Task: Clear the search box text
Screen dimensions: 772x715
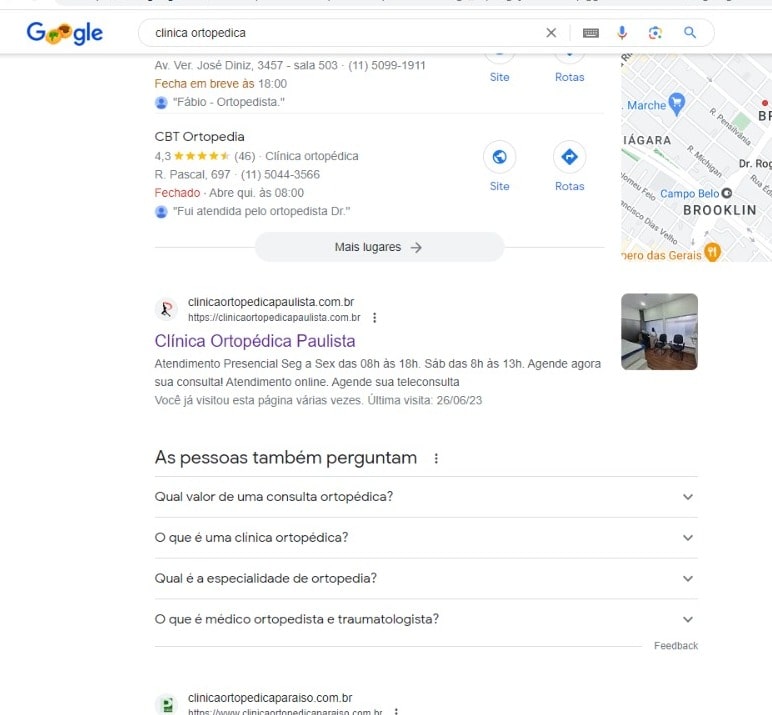Action: pos(551,33)
